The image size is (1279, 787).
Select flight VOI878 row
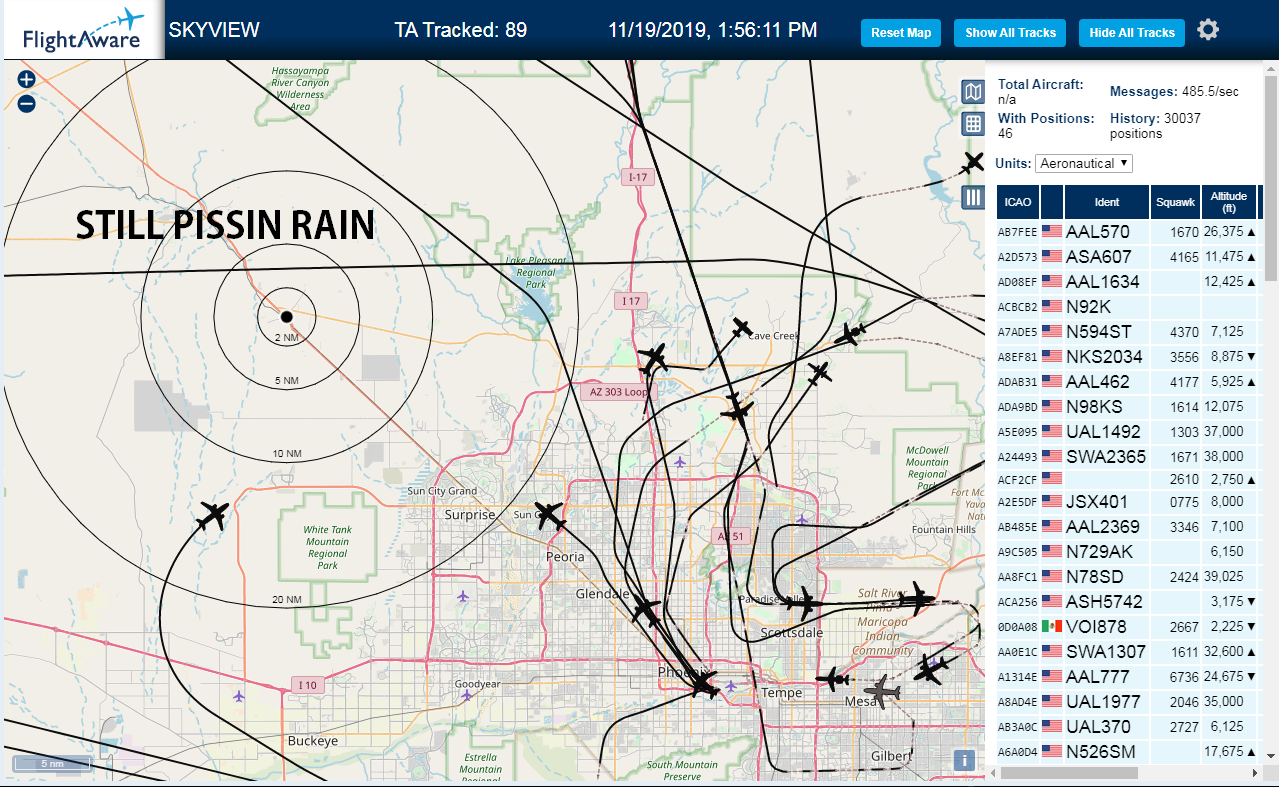[1128, 627]
